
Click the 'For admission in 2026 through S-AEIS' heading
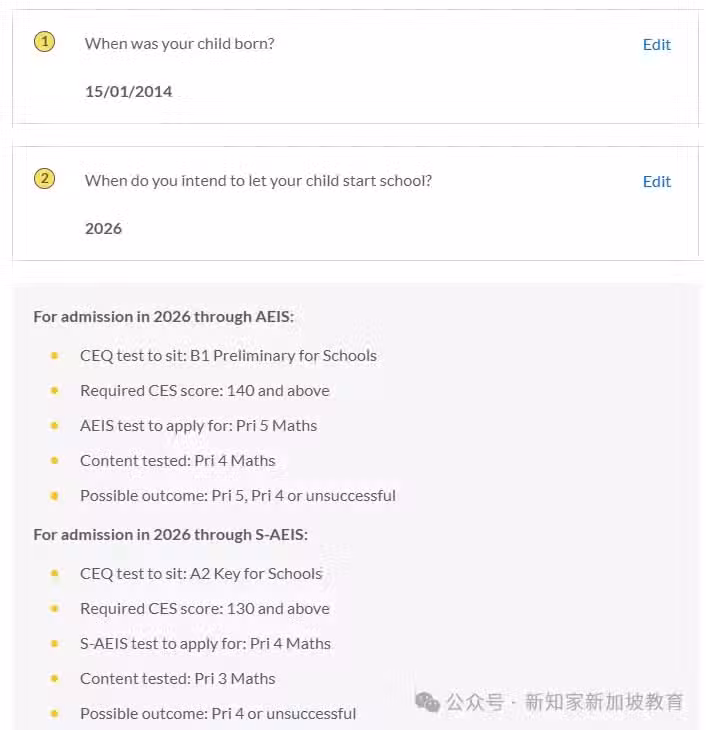tap(170, 534)
